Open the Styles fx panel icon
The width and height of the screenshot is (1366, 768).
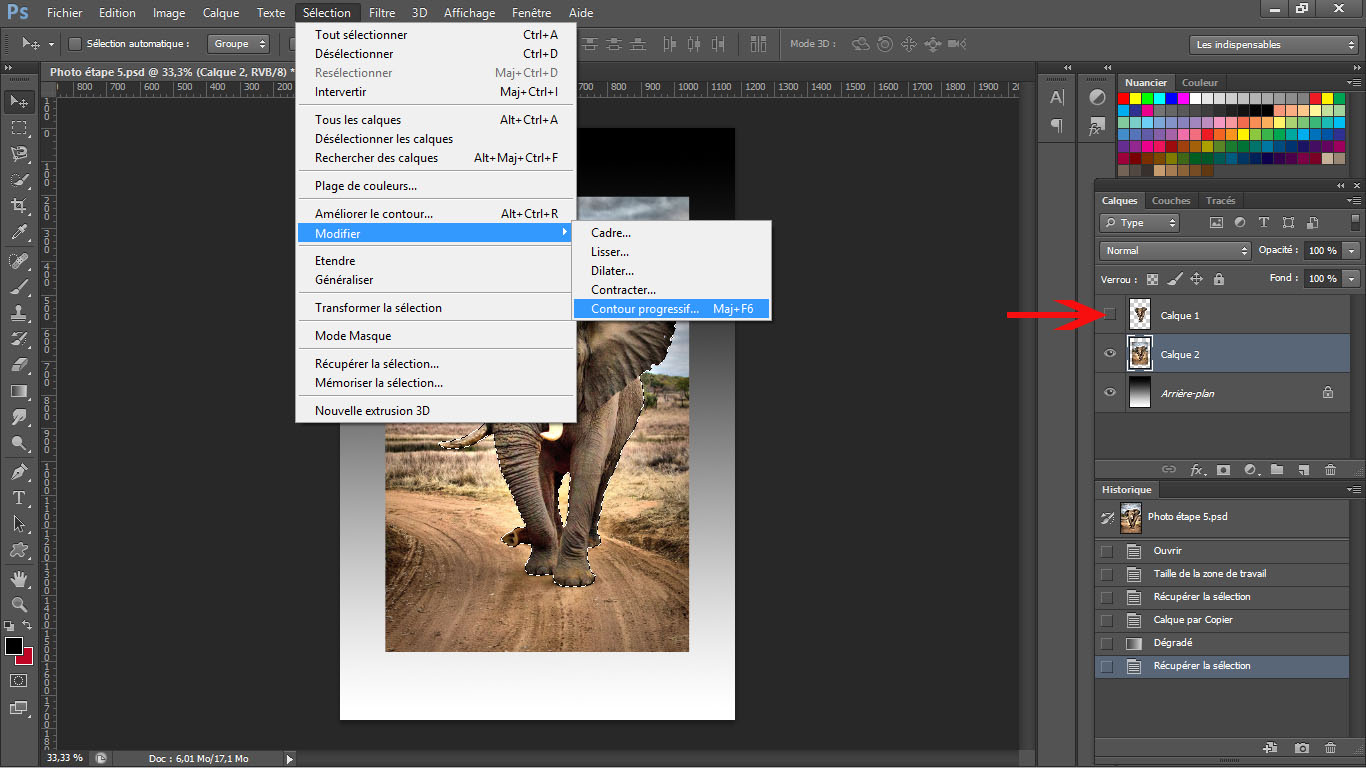(x=1096, y=127)
